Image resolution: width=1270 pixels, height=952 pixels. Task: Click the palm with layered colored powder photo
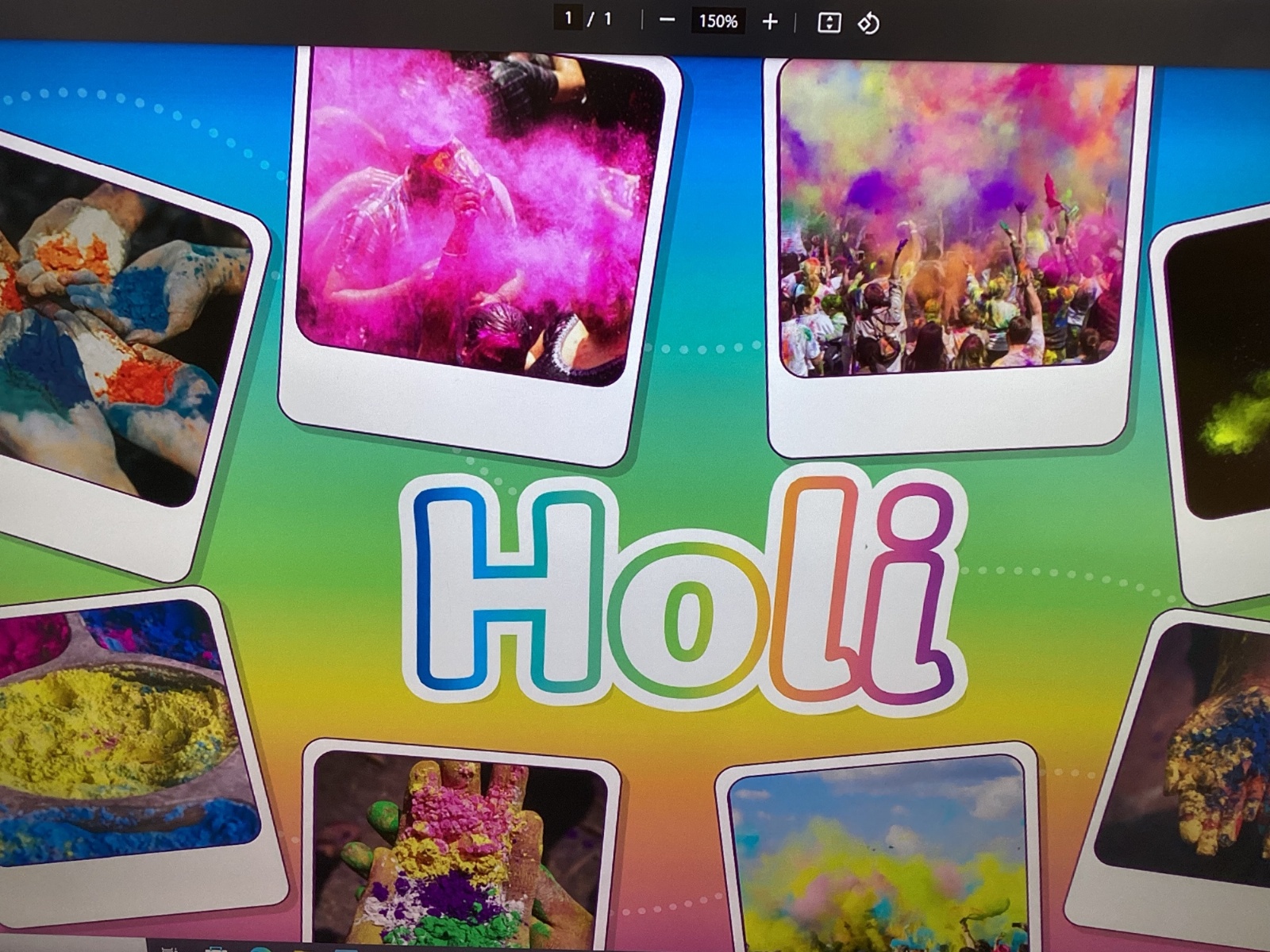tap(460, 849)
